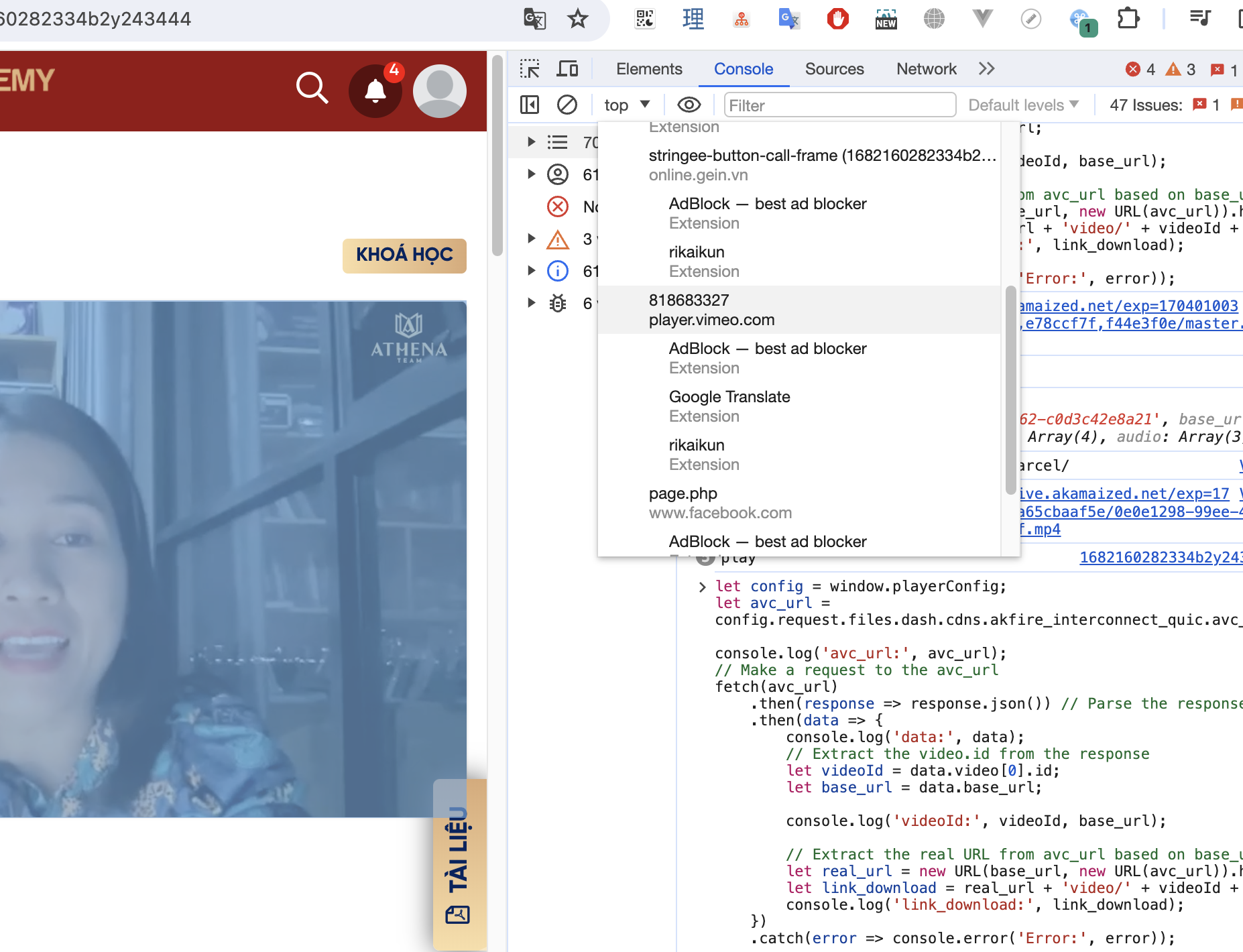The width and height of the screenshot is (1243, 952).
Task: Open the TÀI LIỆU side tab
Action: [459, 865]
